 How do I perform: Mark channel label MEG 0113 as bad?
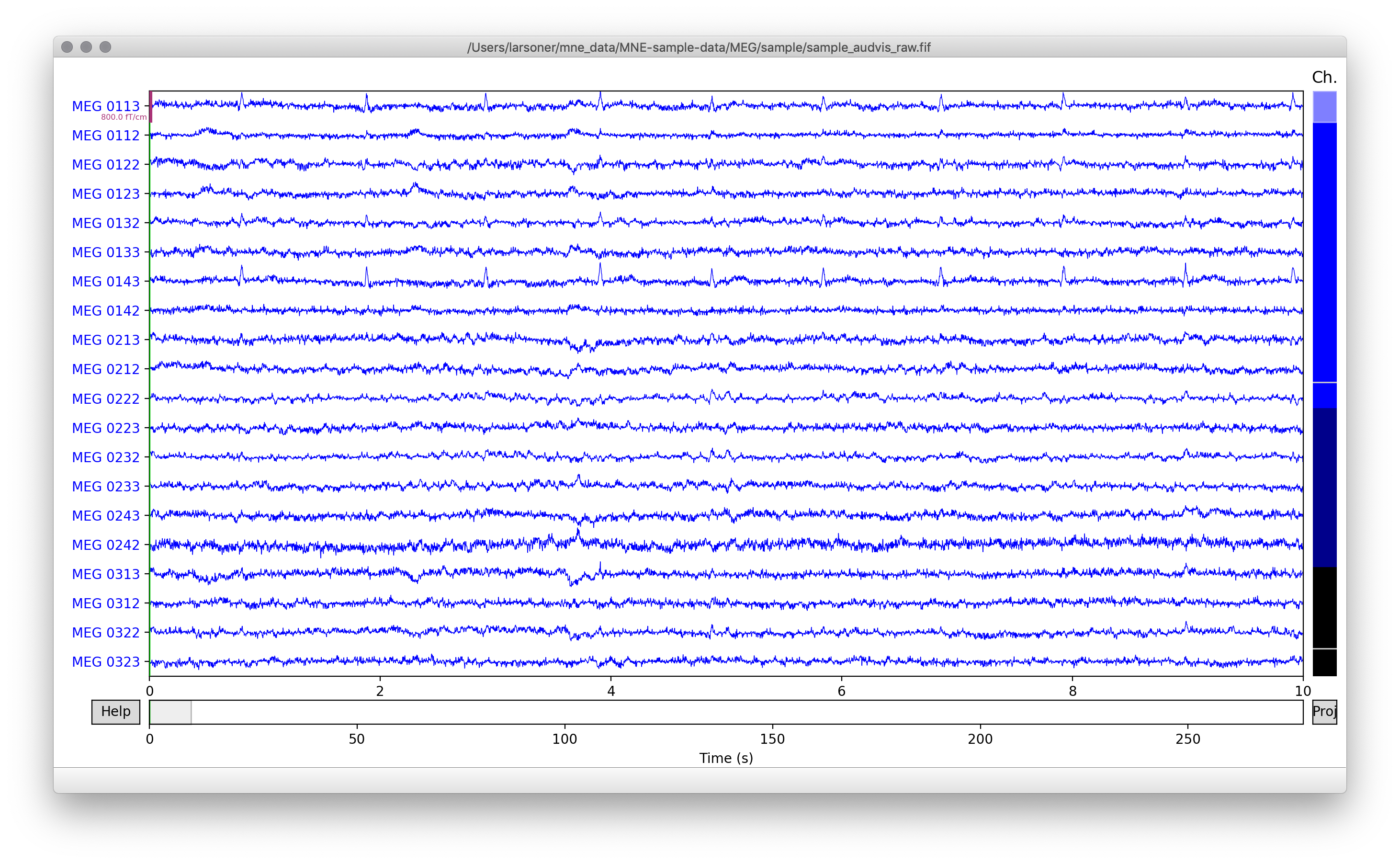106,106
